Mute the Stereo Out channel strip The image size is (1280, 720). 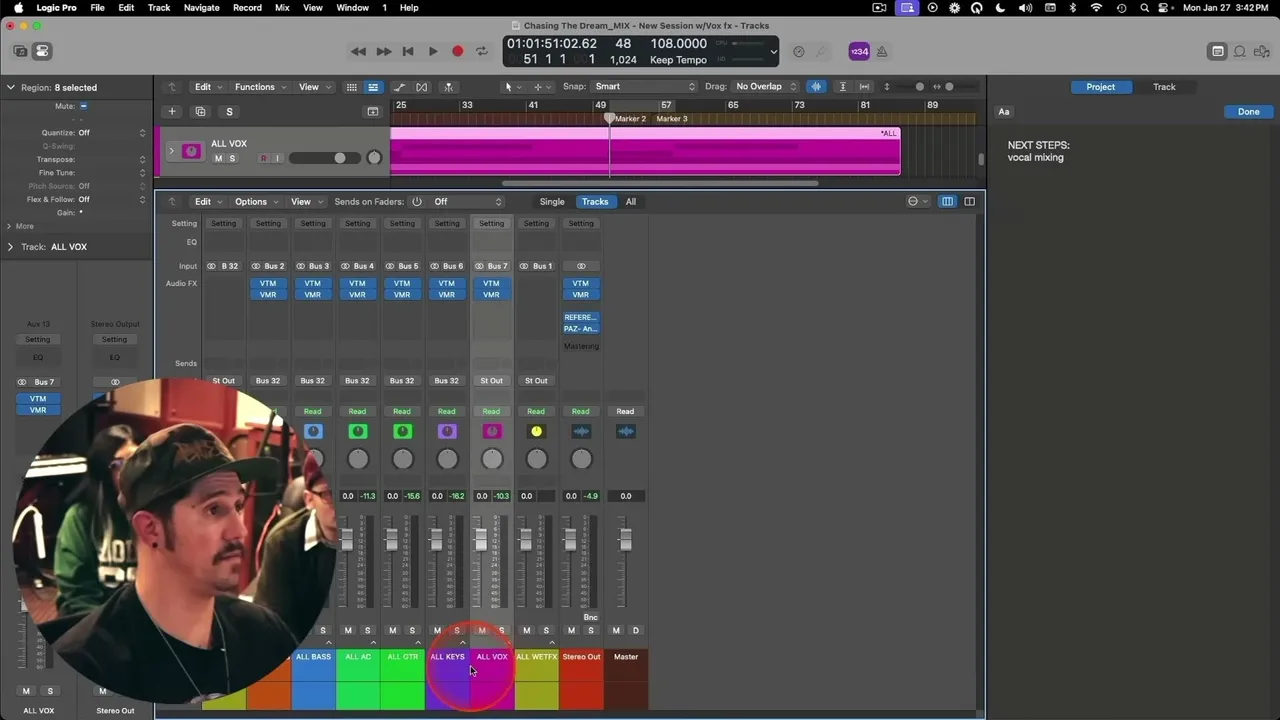tap(571, 630)
